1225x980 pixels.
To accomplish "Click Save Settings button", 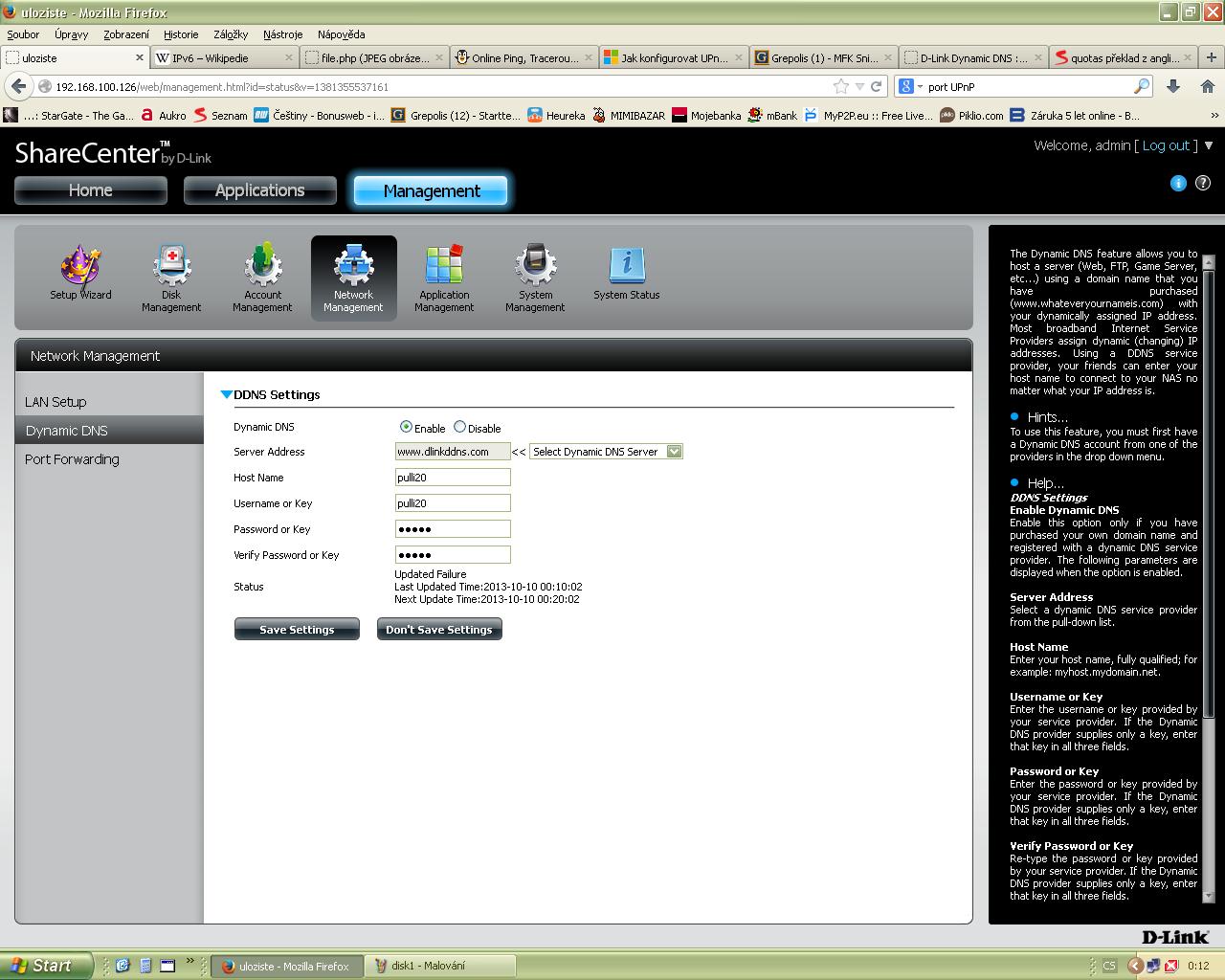I will (x=297, y=629).
